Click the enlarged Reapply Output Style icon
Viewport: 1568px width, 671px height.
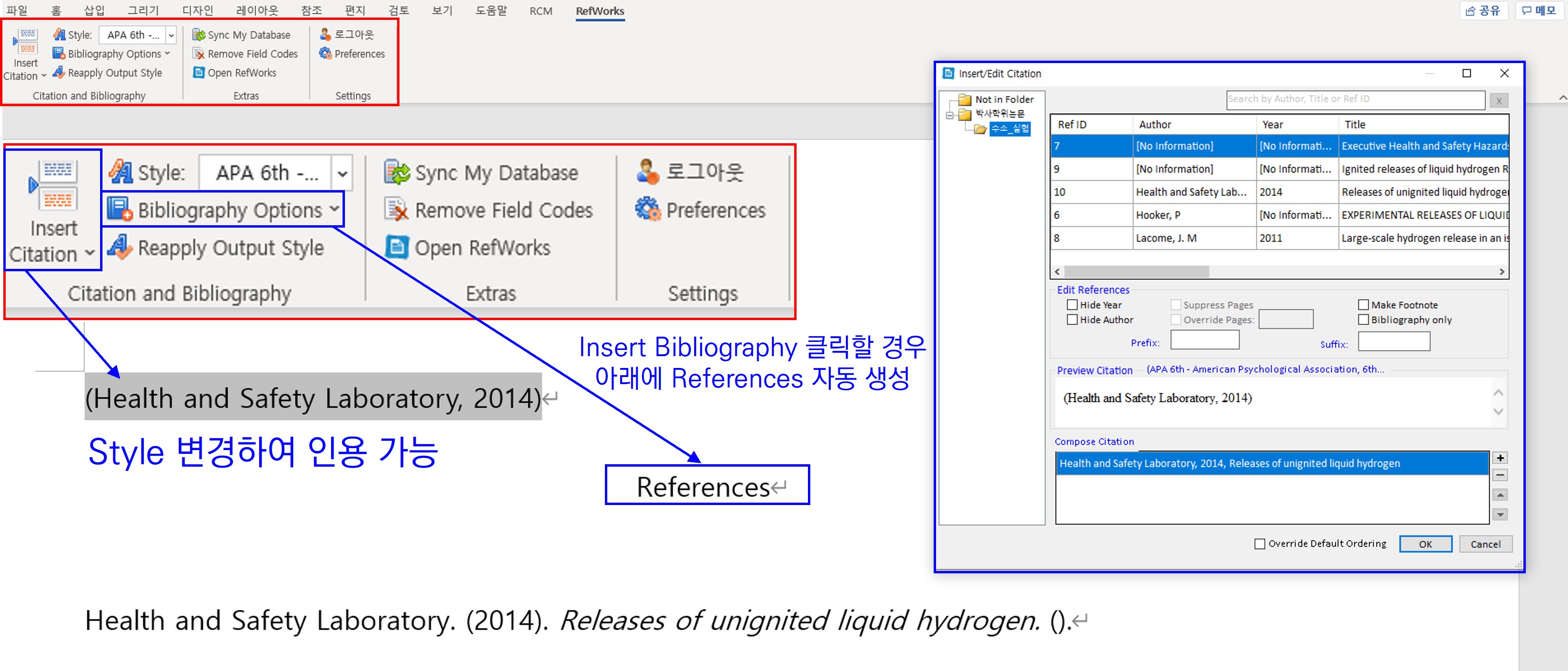(120, 247)
